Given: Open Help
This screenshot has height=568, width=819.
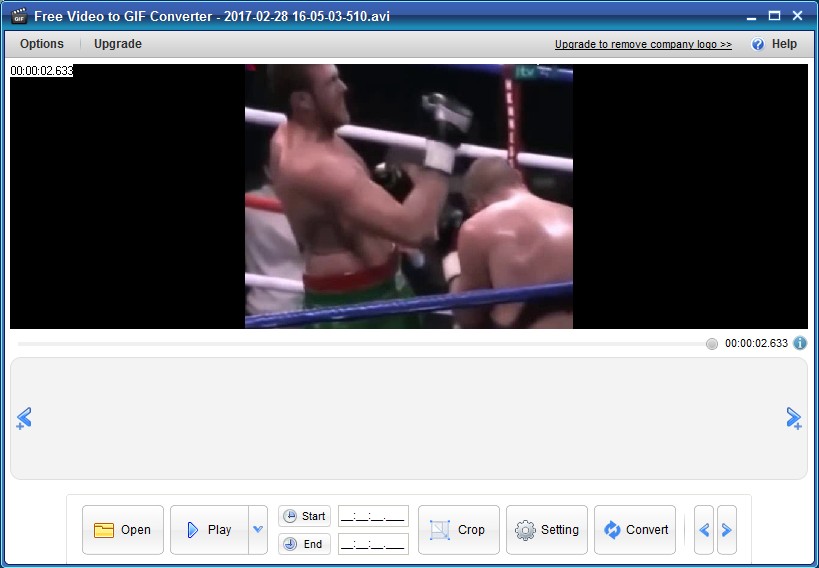Looking at the screenshot, I should point(774,44).
